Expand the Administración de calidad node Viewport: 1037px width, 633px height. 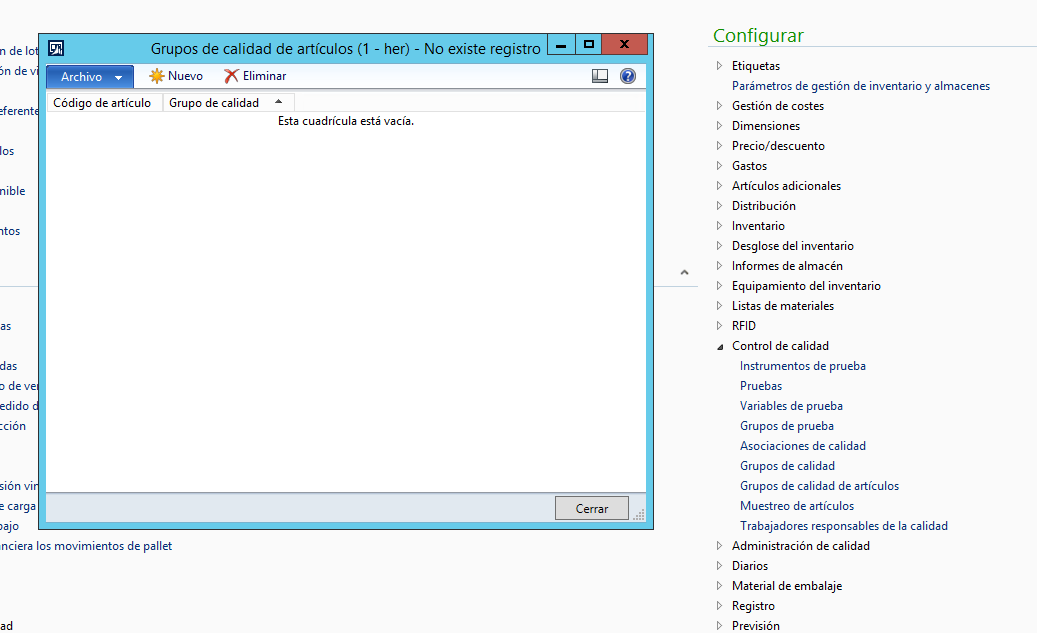tap(720, 546)
